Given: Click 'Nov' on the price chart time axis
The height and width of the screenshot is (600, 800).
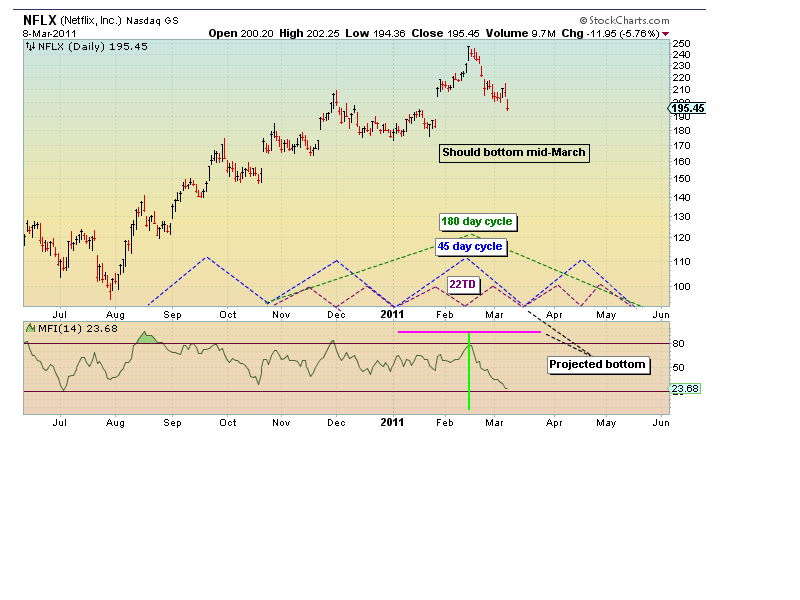Looking at the screenshot, I should coord(281,315).
